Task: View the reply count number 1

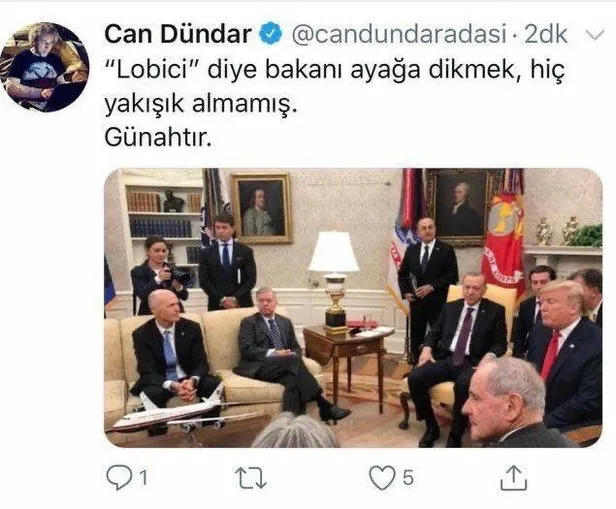Action: [143, 478]
